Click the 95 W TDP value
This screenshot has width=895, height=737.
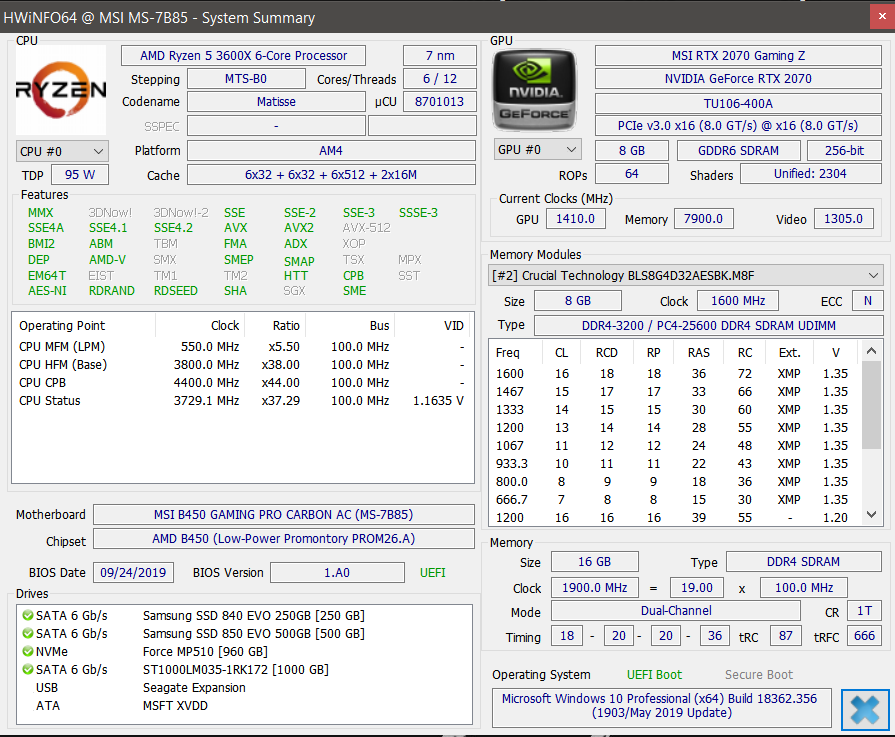click(x=80, y=175)
